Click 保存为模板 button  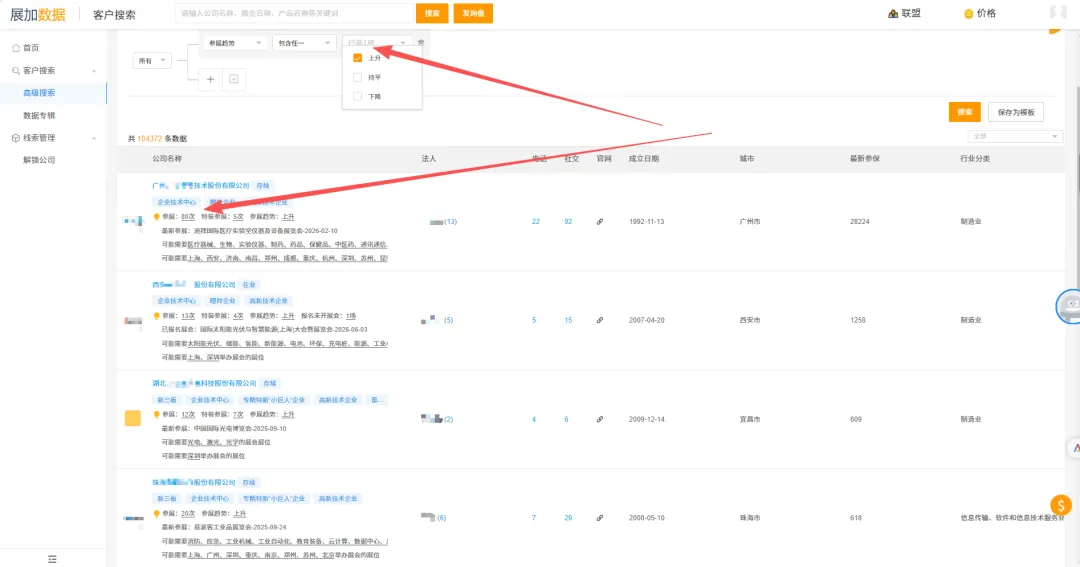1016,112
